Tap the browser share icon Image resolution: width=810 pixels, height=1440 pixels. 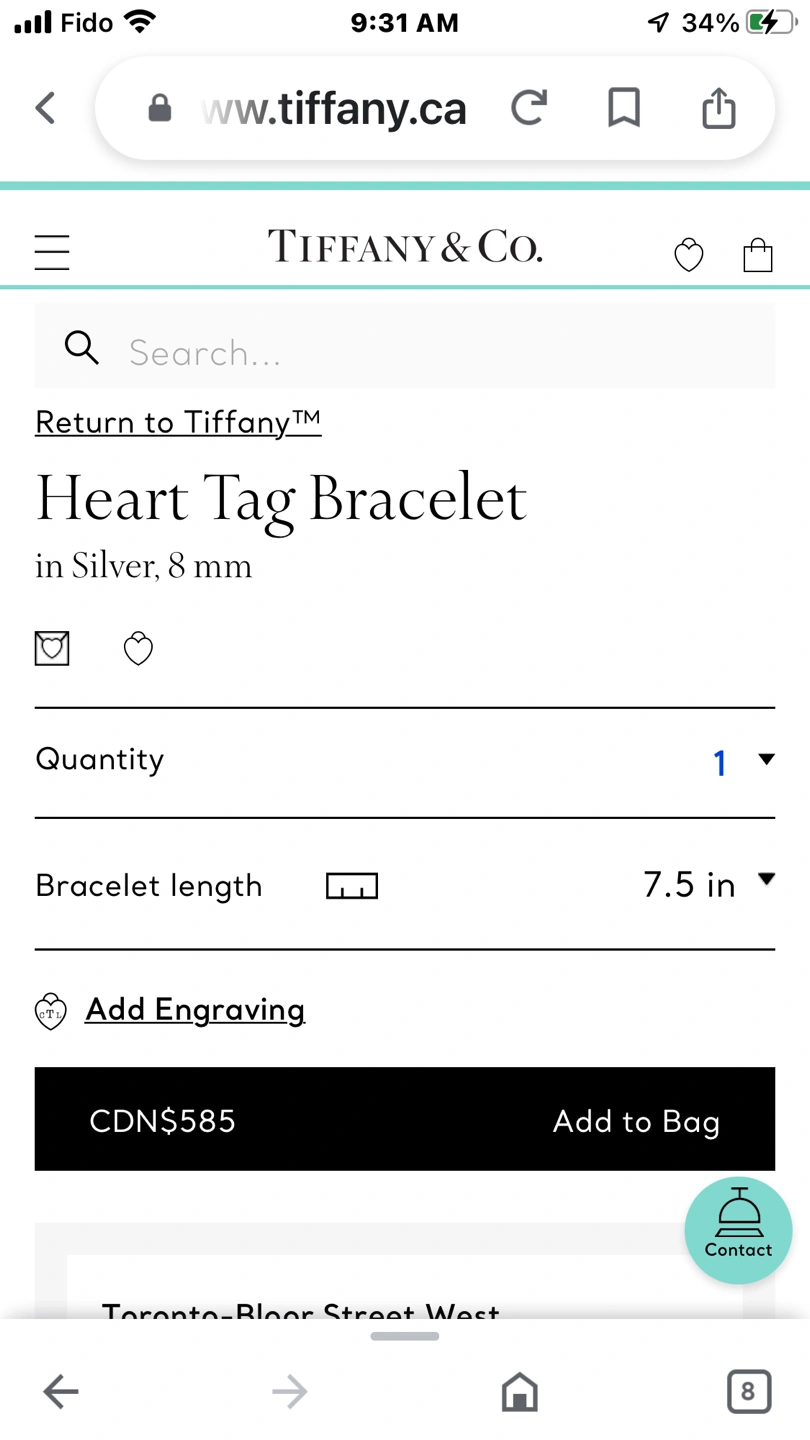pos(718,107)
